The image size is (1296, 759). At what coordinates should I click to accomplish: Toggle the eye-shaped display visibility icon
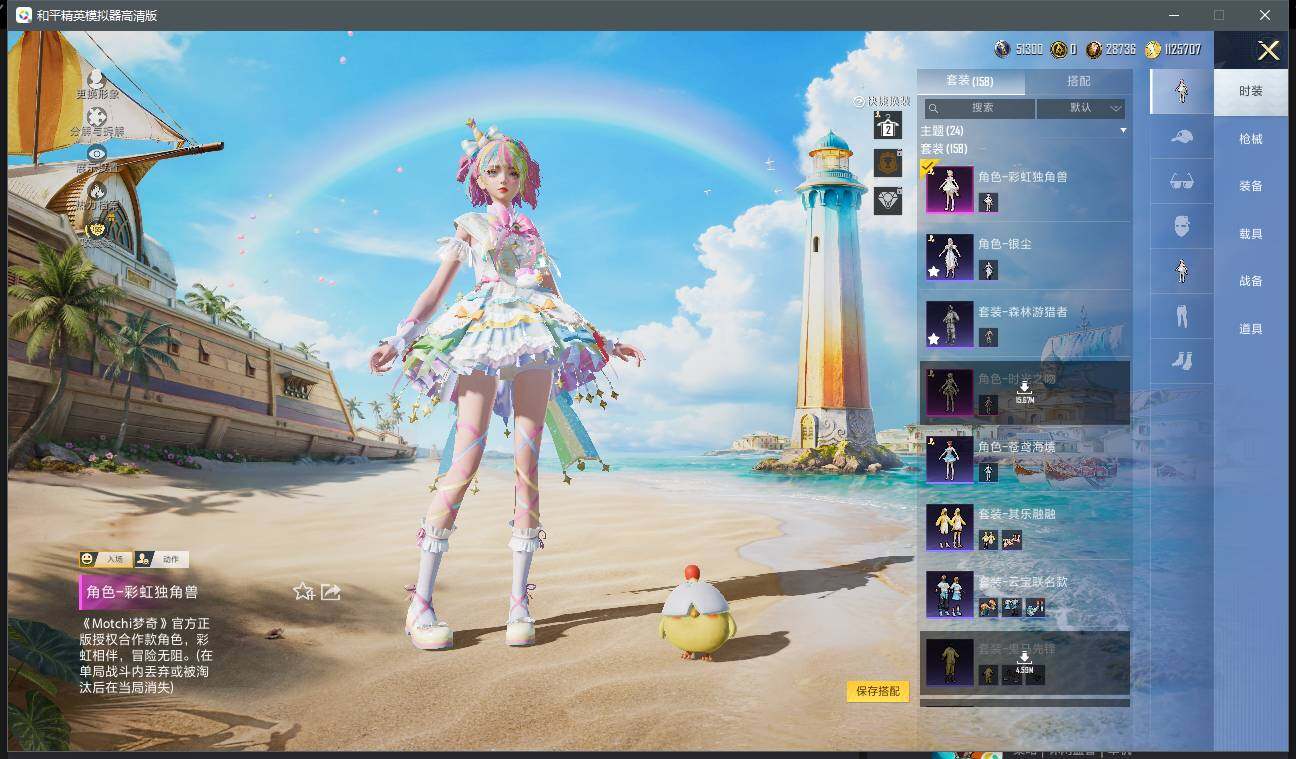(97, 153)
